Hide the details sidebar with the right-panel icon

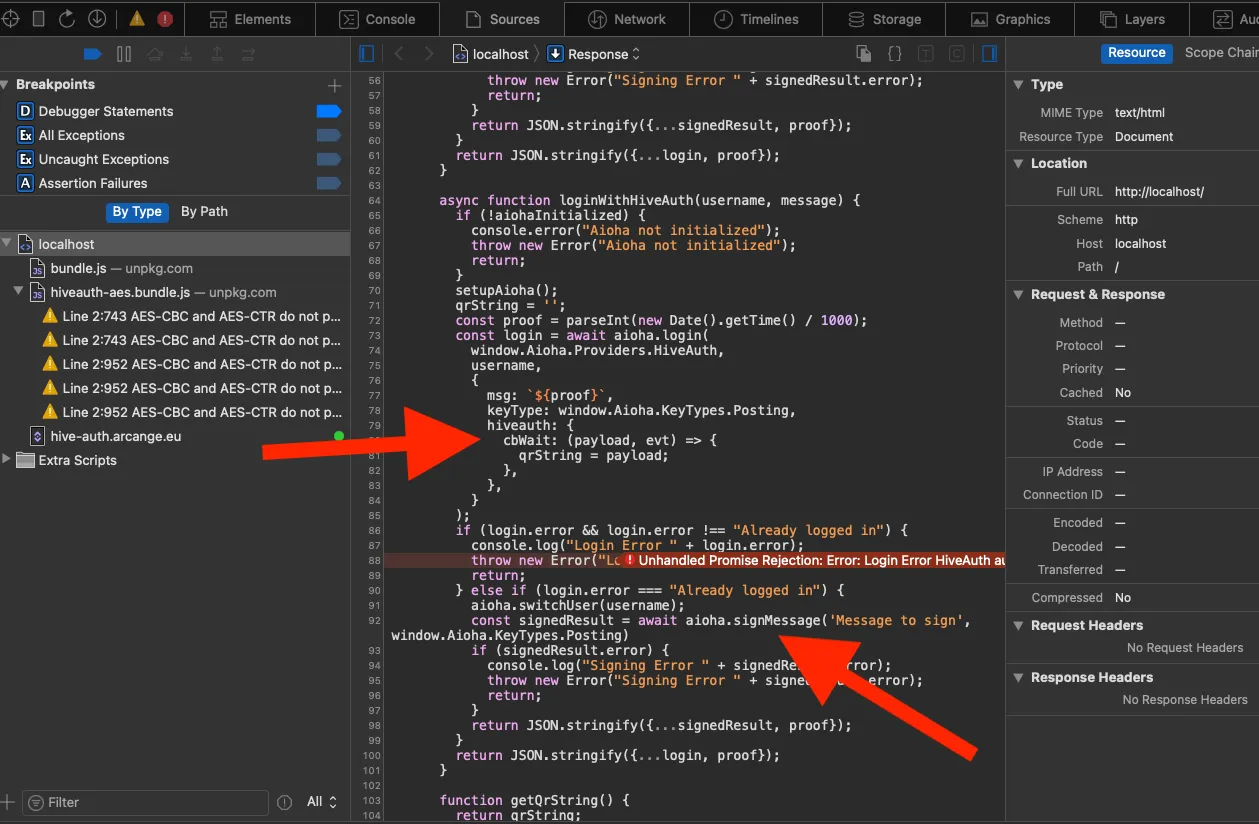coord(989,54)
